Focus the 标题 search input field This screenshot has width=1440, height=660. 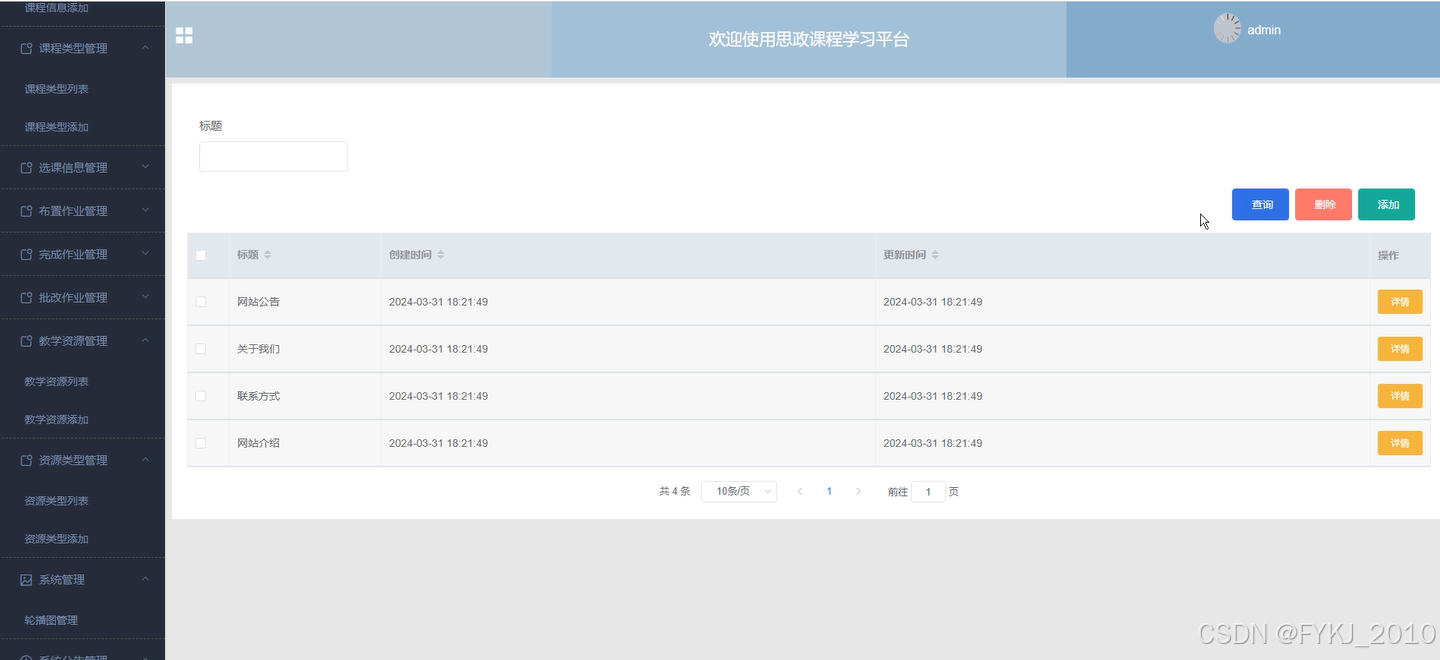[273, 156]
